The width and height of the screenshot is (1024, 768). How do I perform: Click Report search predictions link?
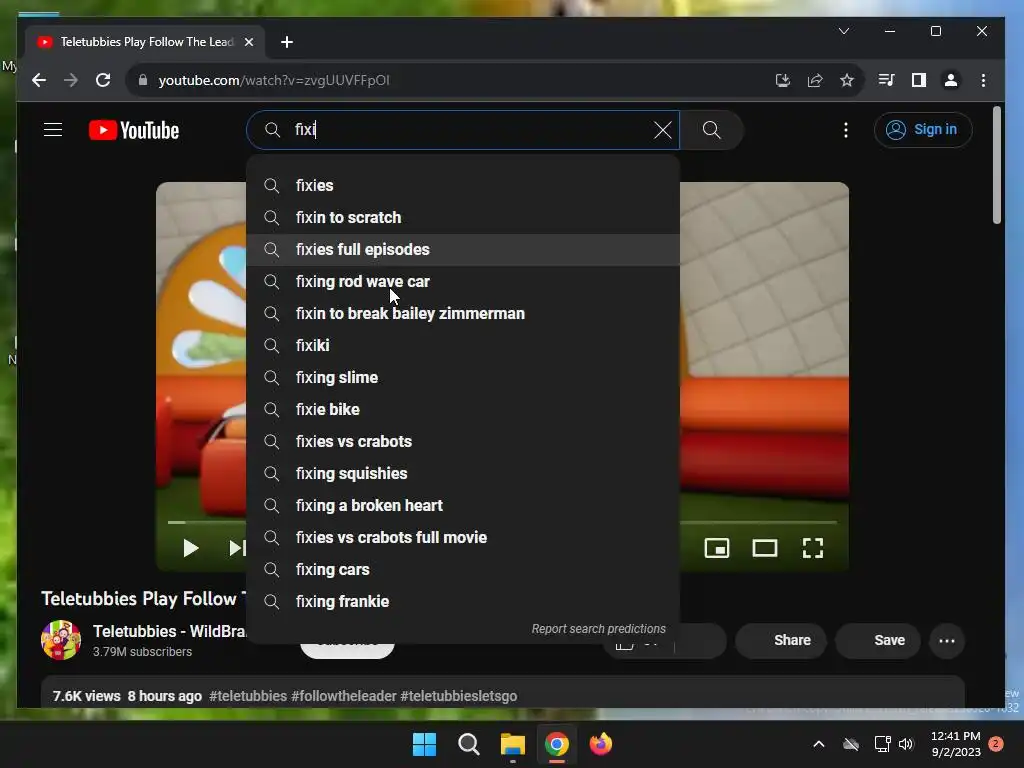598,629
